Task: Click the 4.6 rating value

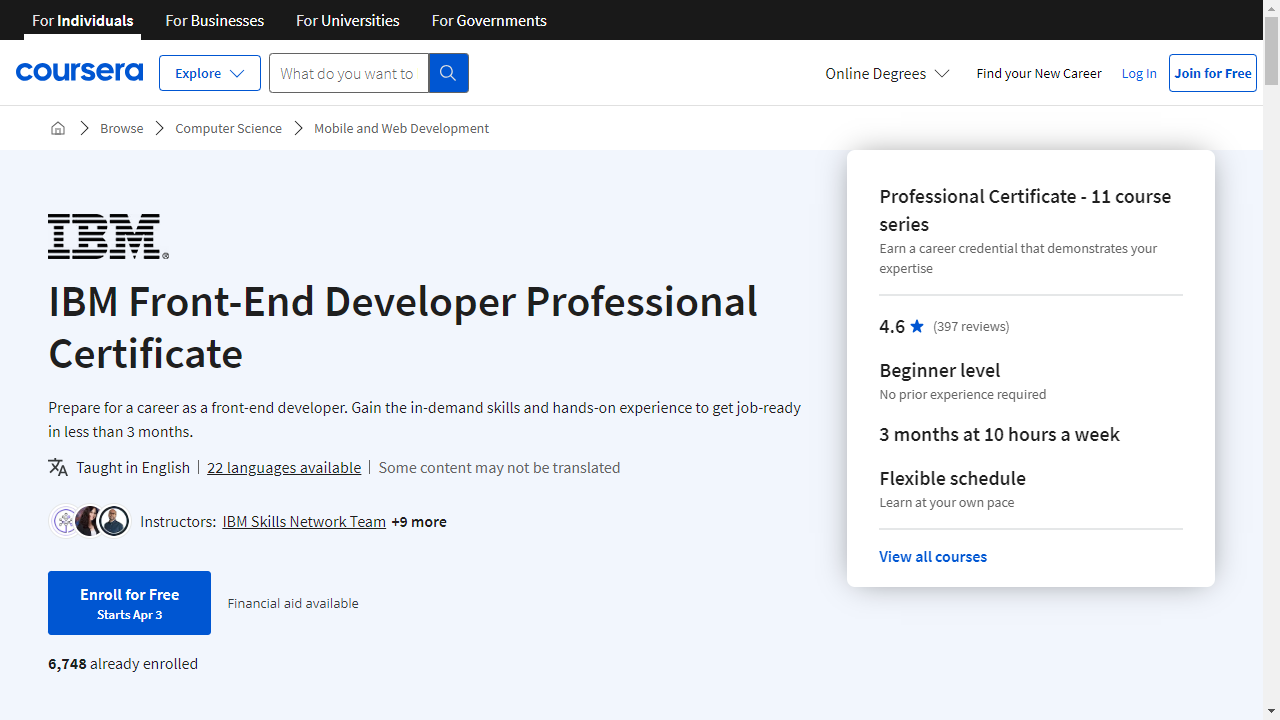Action: click(x=892, y=326)
